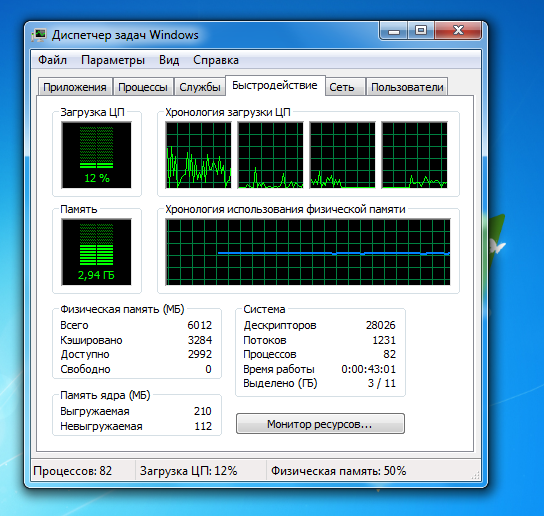The height and width of the screenshot is (516, 544).
Task: Click status bar text Загрузка ЦП: 12%
Action: click(x=188, y=471)
